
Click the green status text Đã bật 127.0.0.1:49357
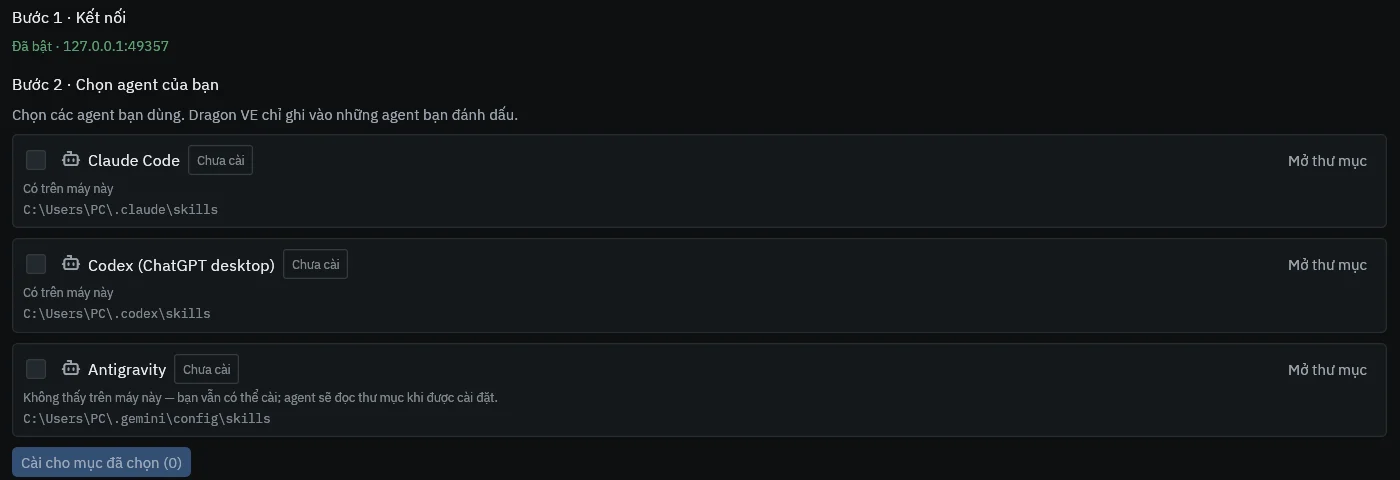90,46
